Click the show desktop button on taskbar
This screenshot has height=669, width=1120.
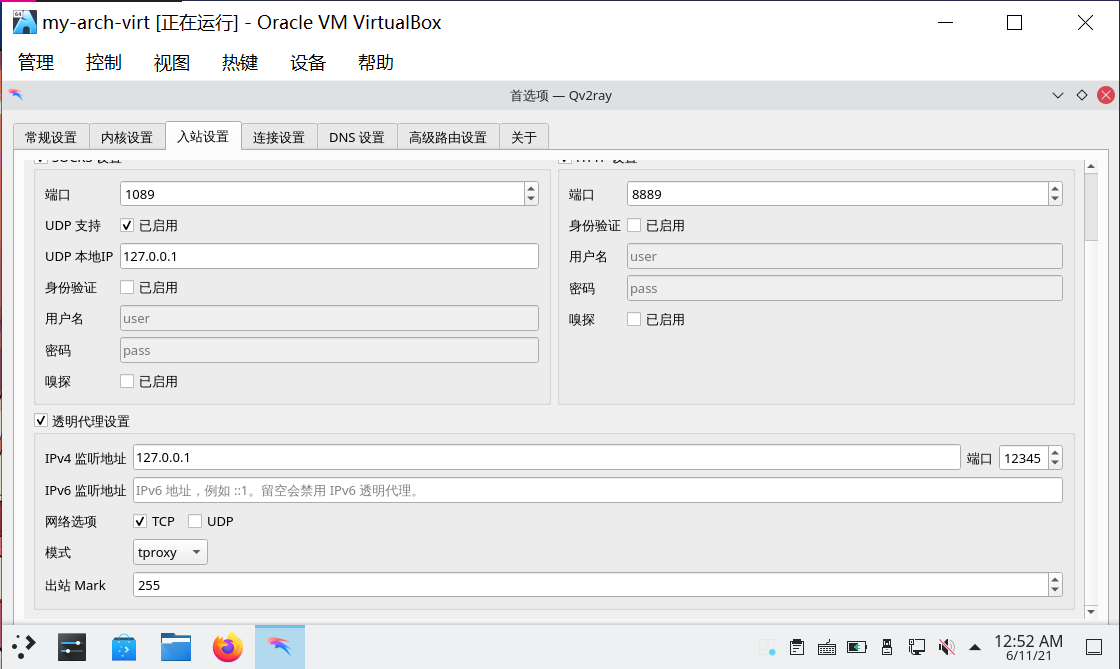point(1093,646)
